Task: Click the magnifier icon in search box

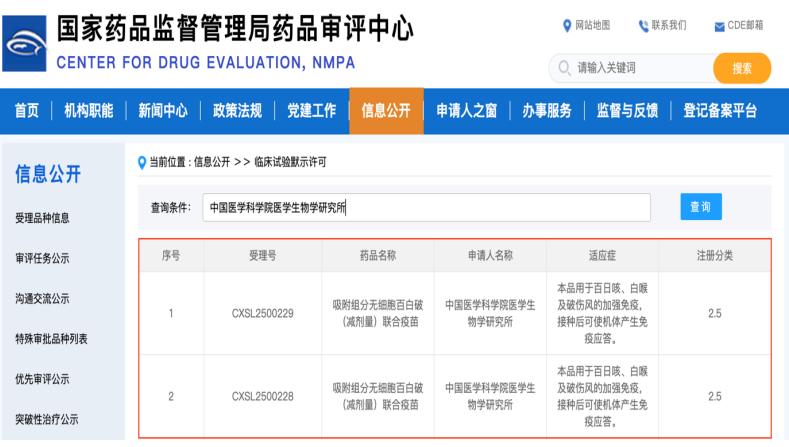Action: tap(564, 69)
